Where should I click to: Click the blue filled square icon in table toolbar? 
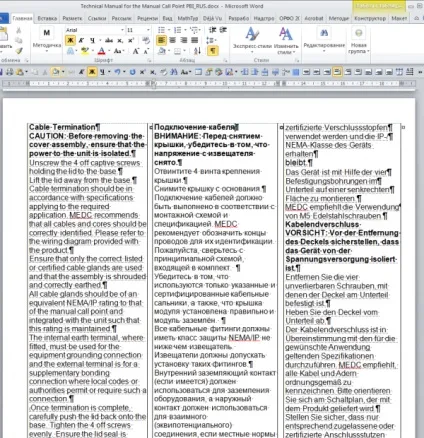point(295,72)
